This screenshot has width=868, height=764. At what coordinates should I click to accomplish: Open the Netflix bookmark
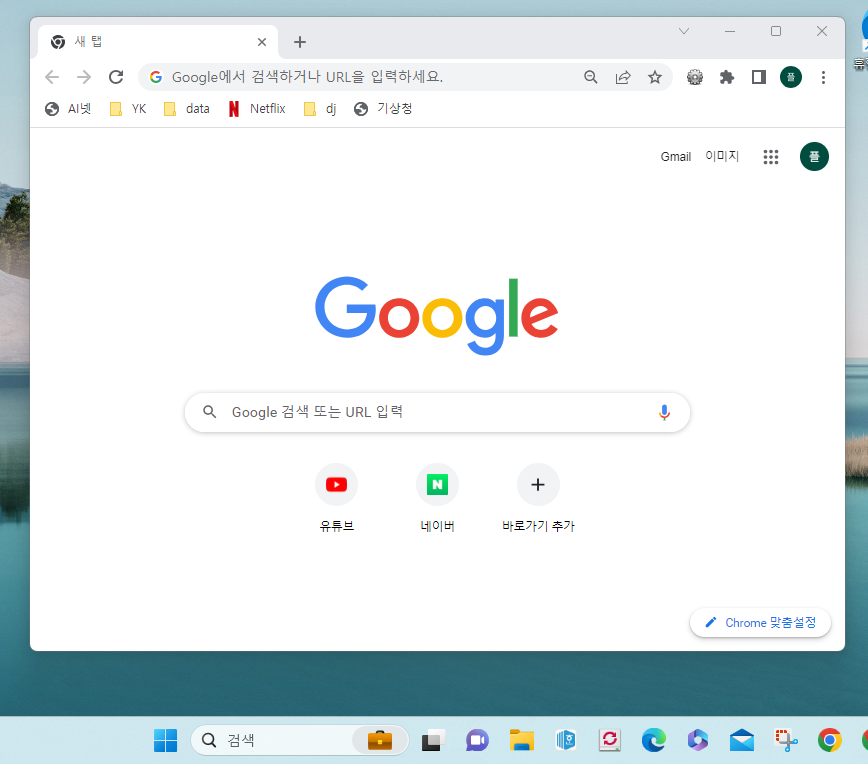pos(257,109)
